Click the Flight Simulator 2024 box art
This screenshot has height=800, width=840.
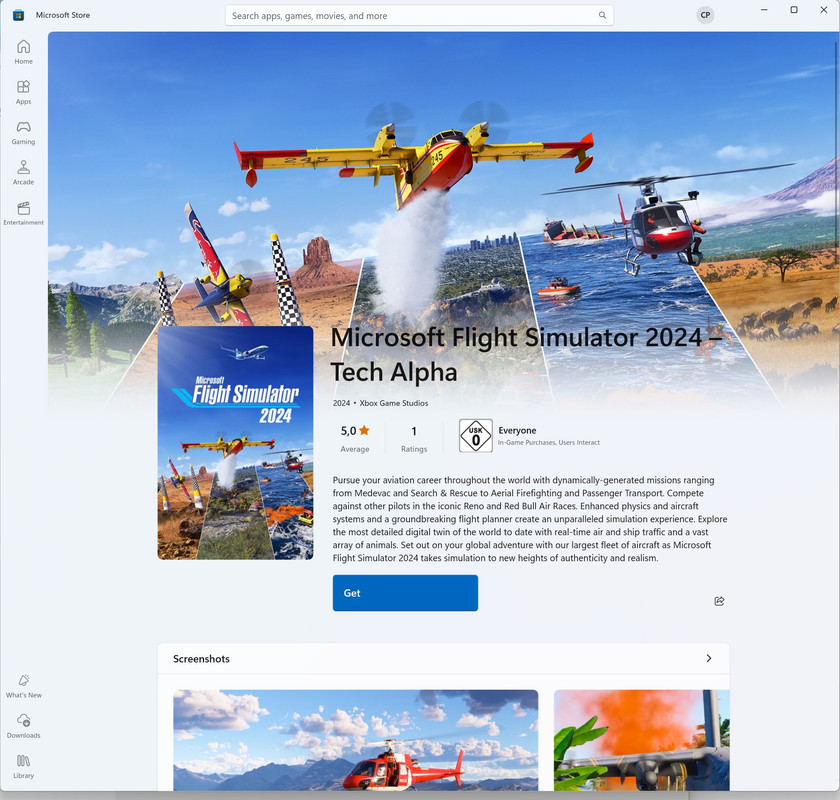coord(235,443)
